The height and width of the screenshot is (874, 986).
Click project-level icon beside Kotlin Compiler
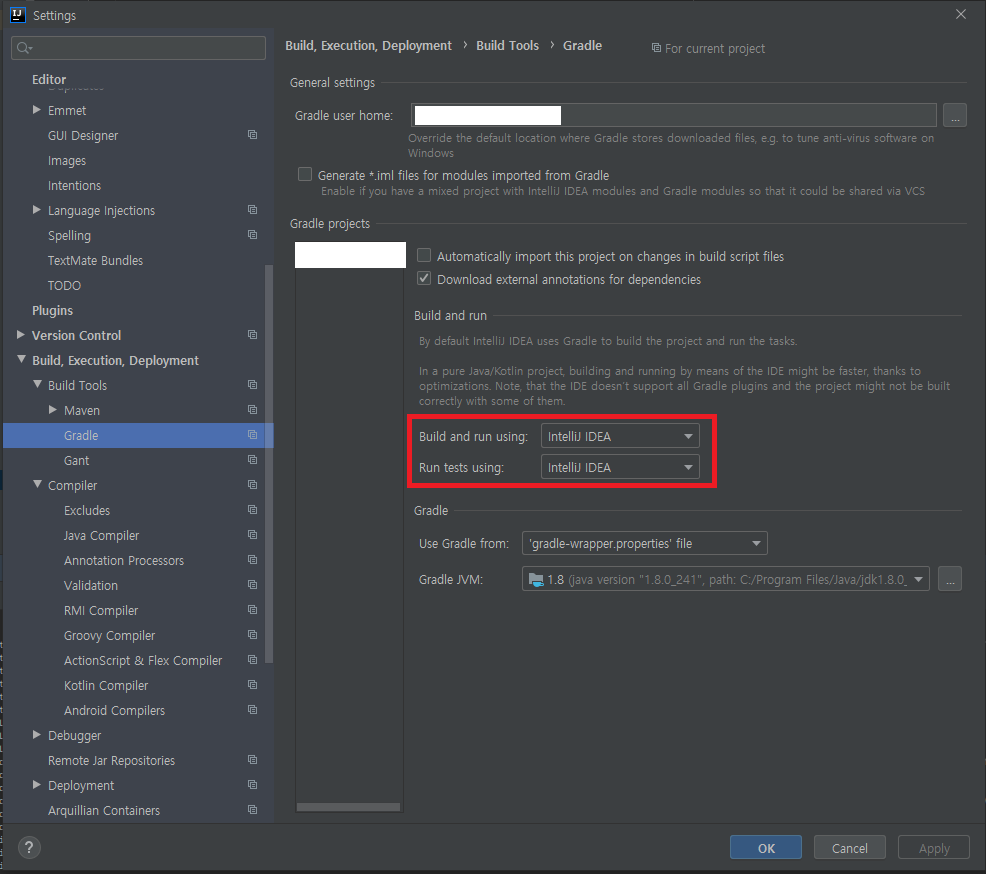pos(252,685)
